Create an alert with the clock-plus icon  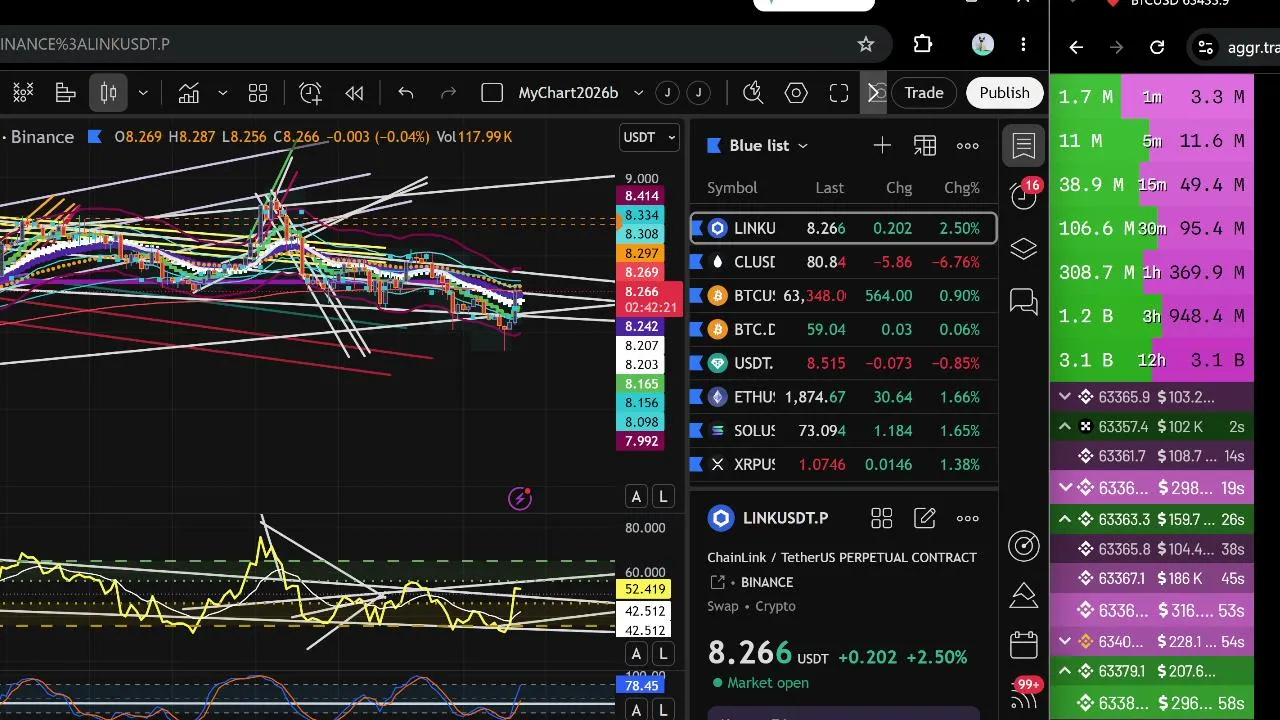(310, 93)
